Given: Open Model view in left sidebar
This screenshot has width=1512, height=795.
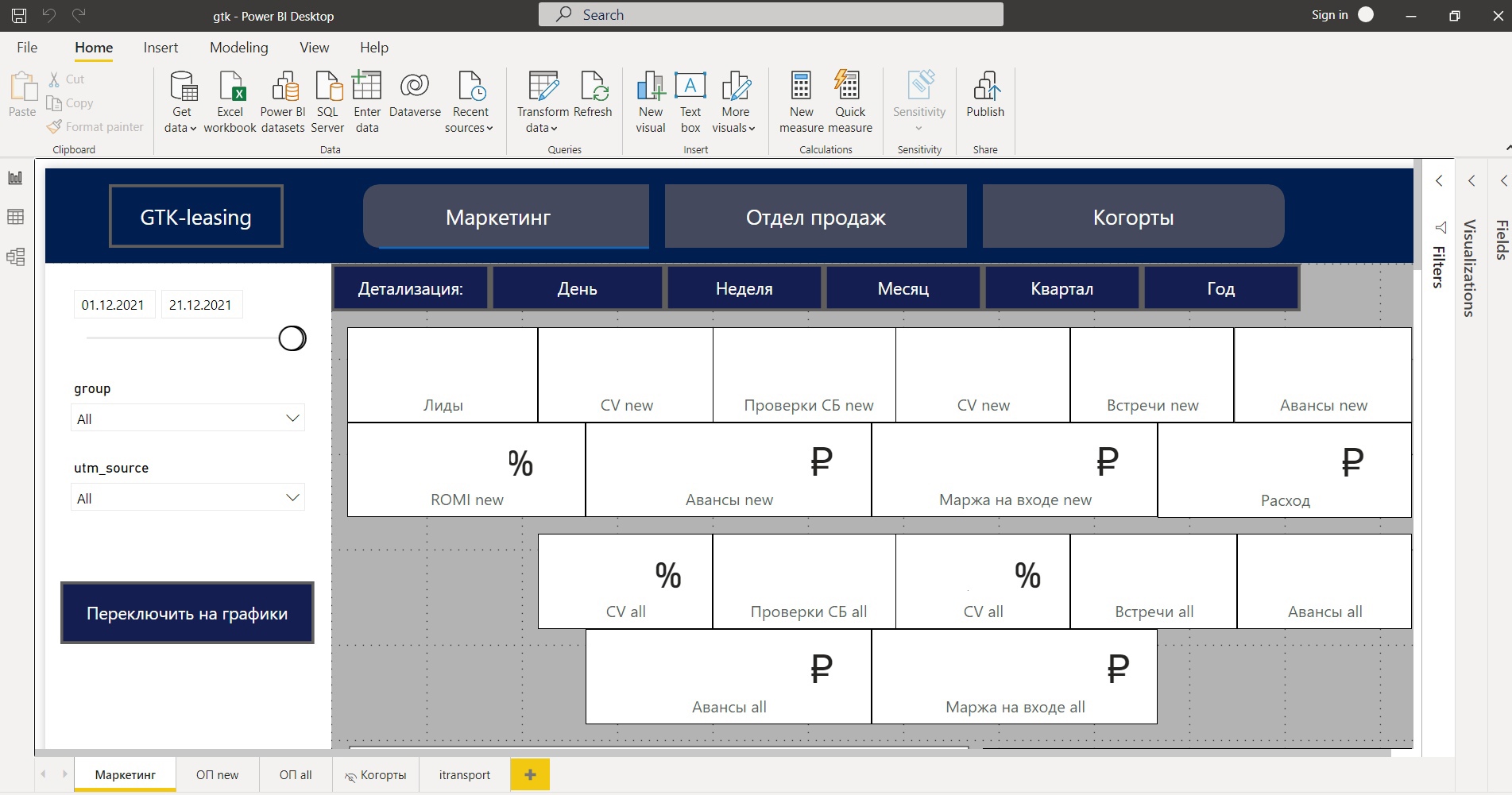Looking at the screenshot, I should click(x=15, y=257).
